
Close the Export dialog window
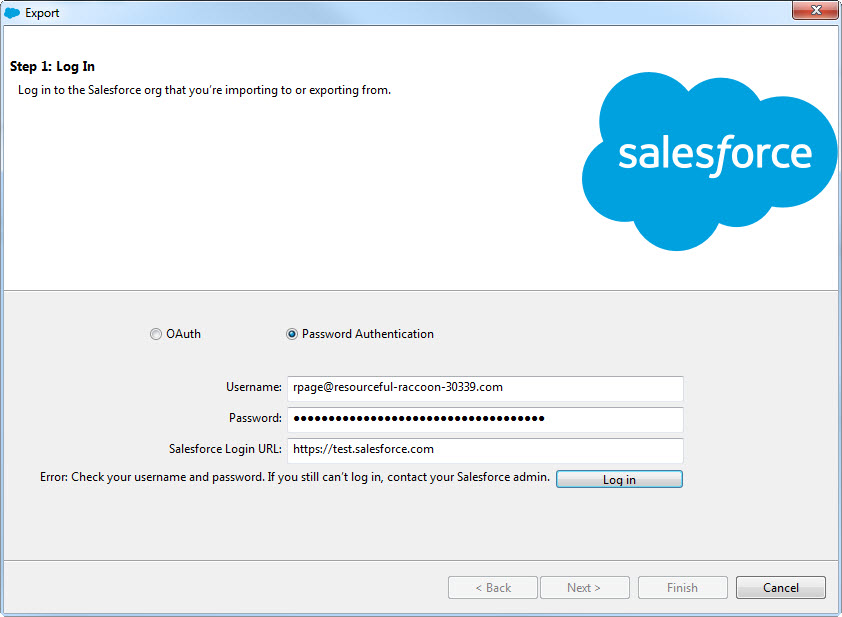816,10
